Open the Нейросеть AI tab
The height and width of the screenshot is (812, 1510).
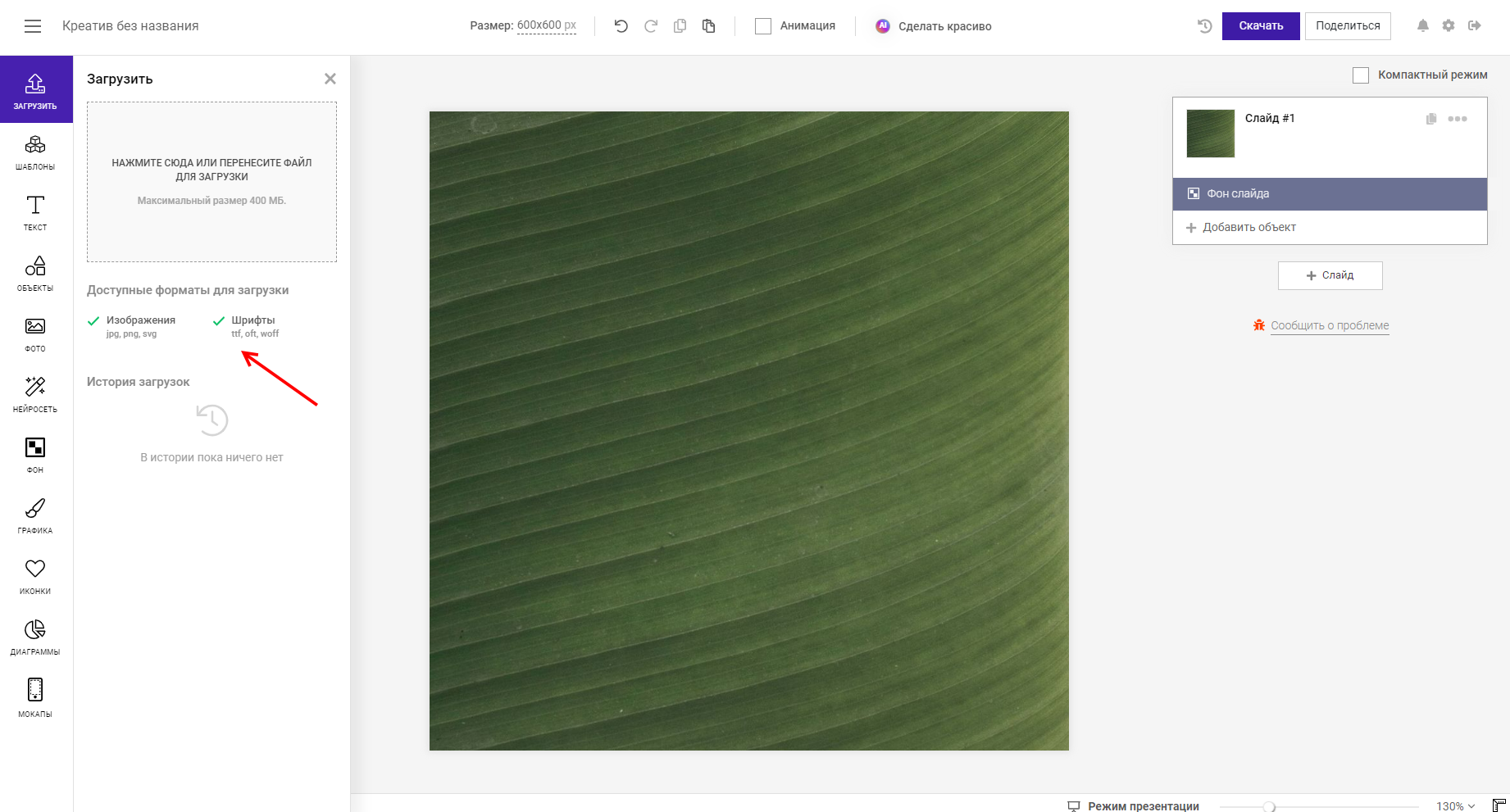[35, 395]
